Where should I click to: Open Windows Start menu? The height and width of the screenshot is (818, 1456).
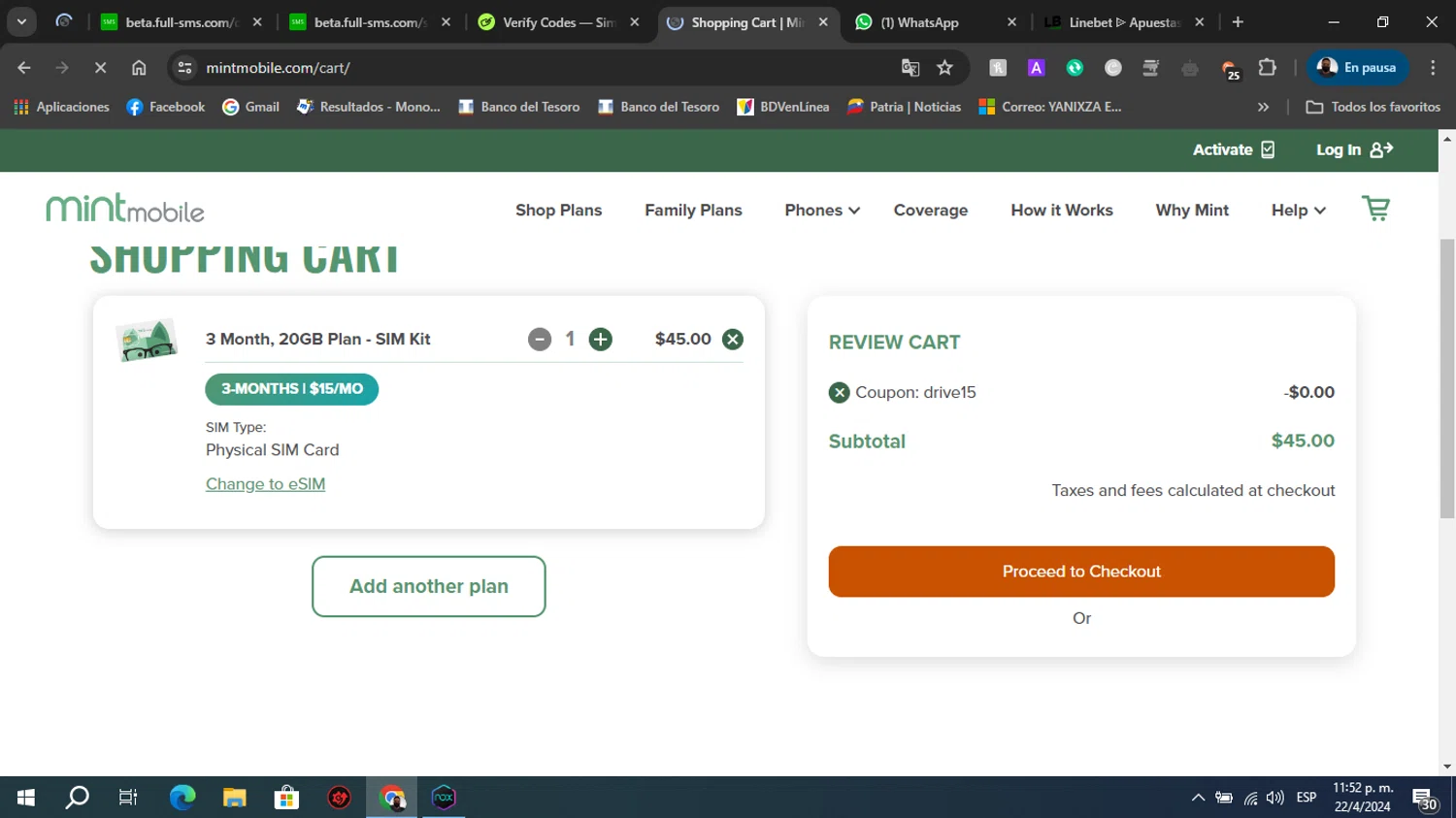click(26, 798)
